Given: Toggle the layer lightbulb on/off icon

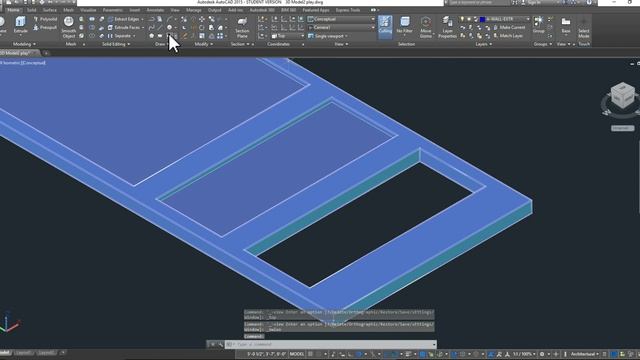Looking at the screenshot, I should [x=462, y=19].
